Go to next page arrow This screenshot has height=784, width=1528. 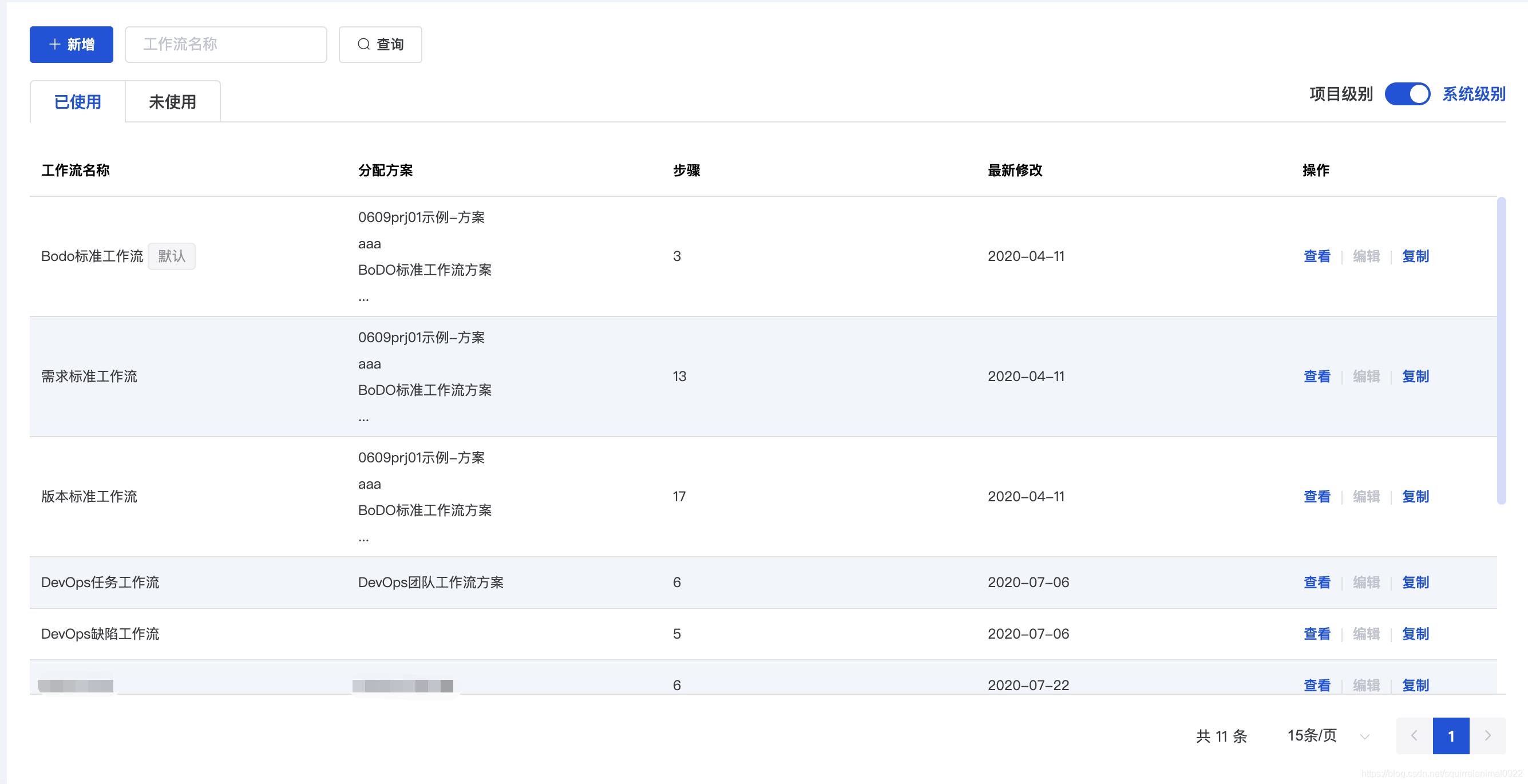tap(1488, 736)
